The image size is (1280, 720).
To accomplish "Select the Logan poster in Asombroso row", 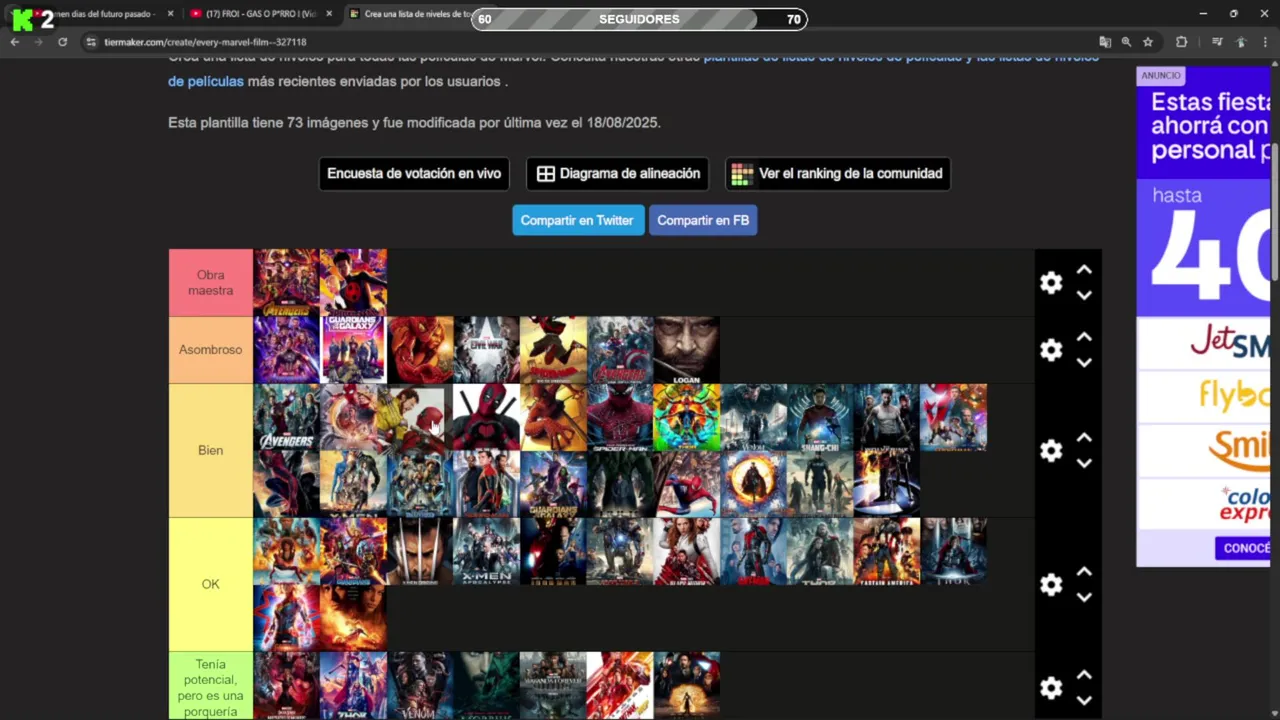I will pos(687,350).
